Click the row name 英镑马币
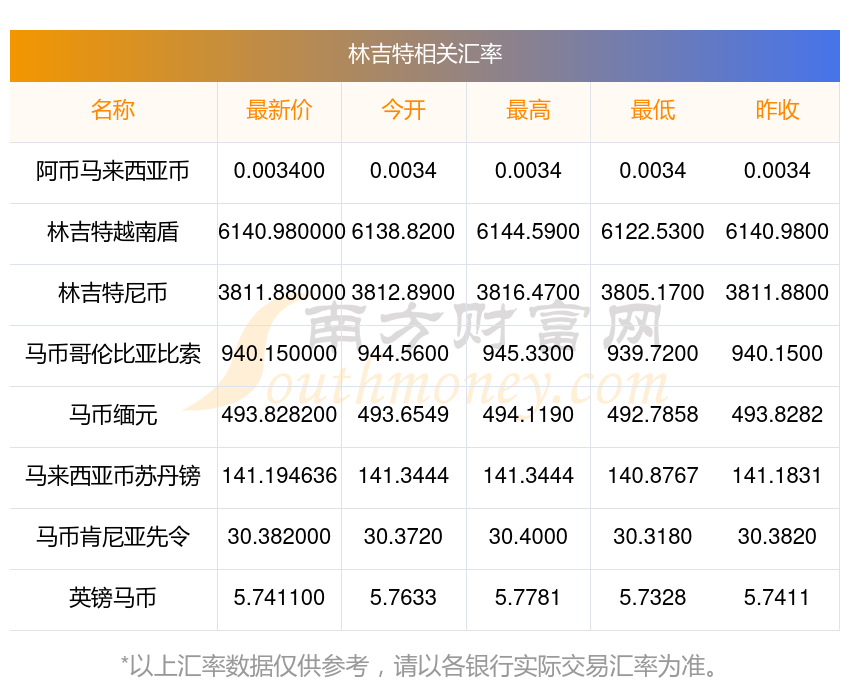Viewport: 850px width, 698px height. coord(113,598)
